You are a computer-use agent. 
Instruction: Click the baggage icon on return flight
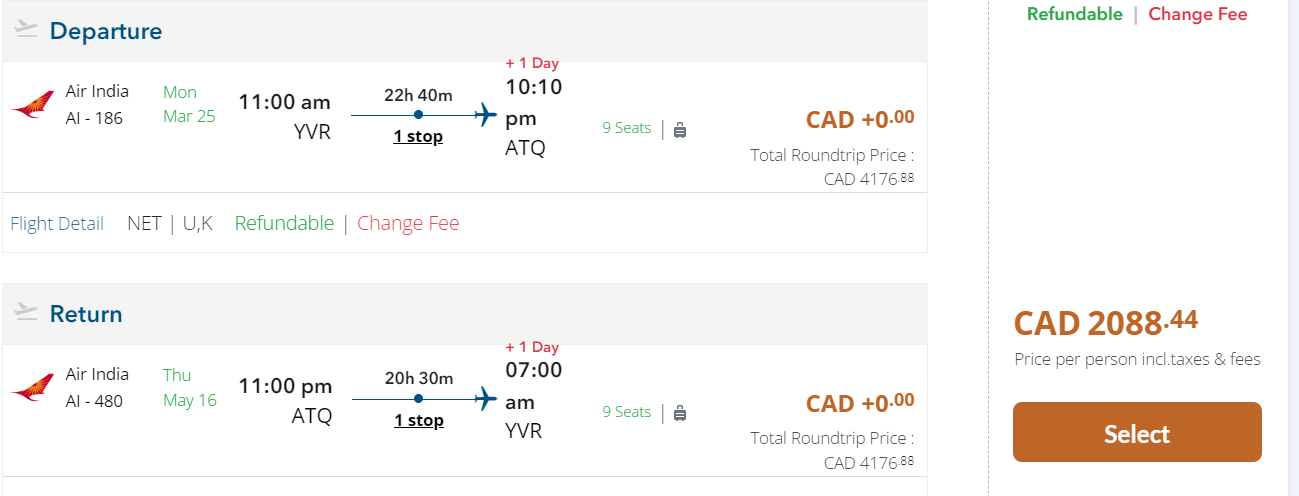pyautogui.click(x=680, y=412)
